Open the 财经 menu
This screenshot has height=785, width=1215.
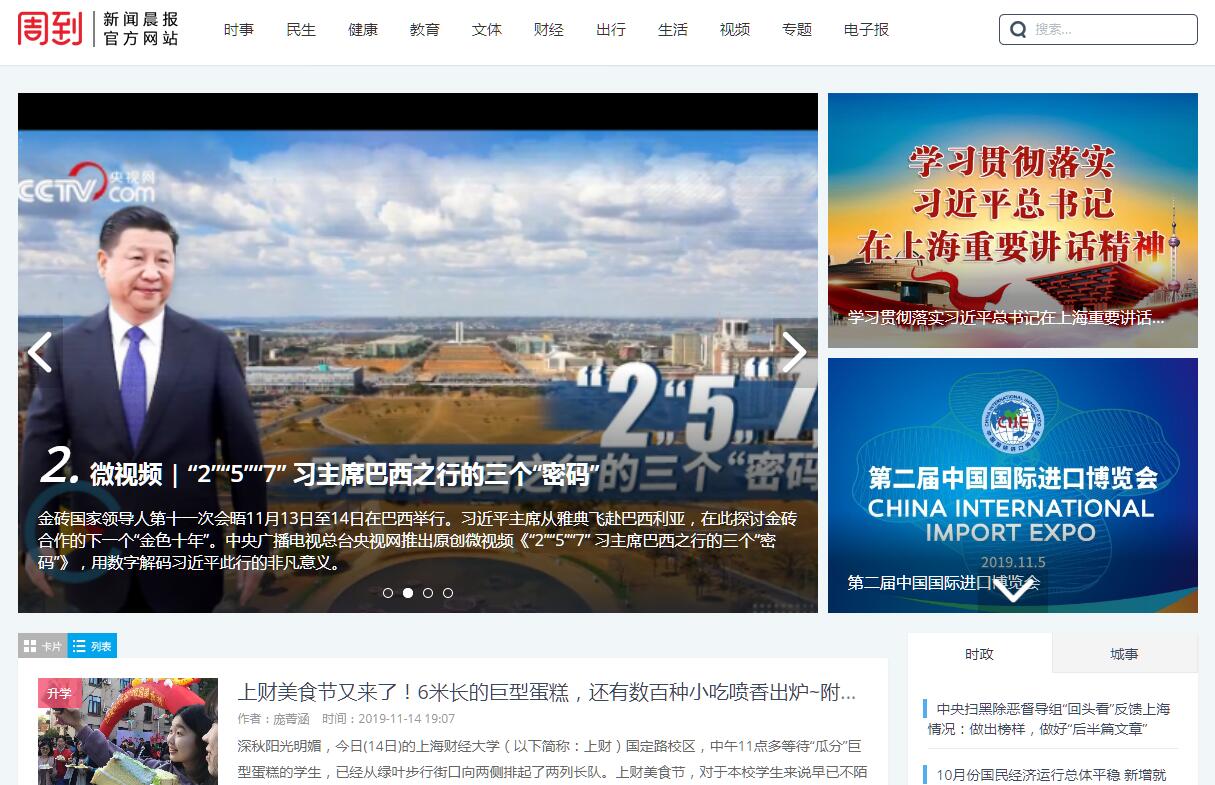549,30
